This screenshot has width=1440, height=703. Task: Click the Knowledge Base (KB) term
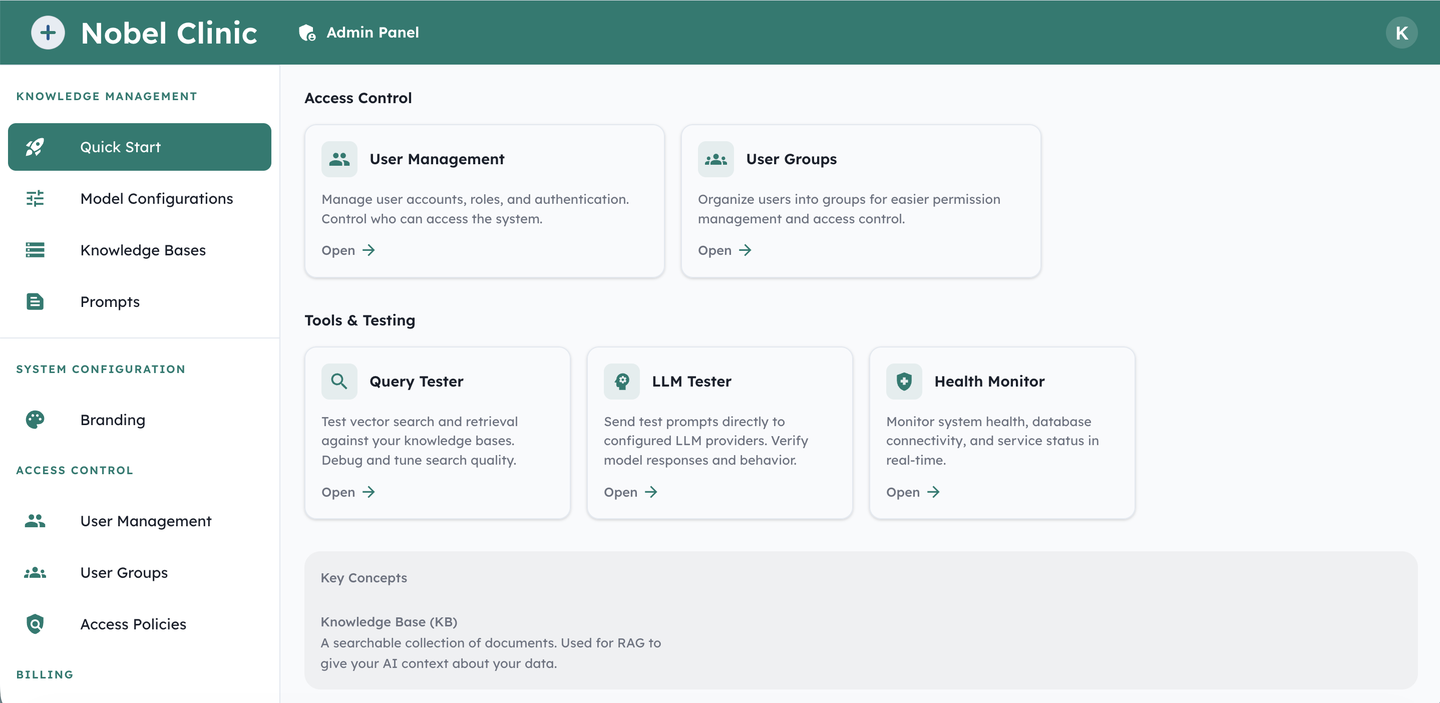pos(389,622)
